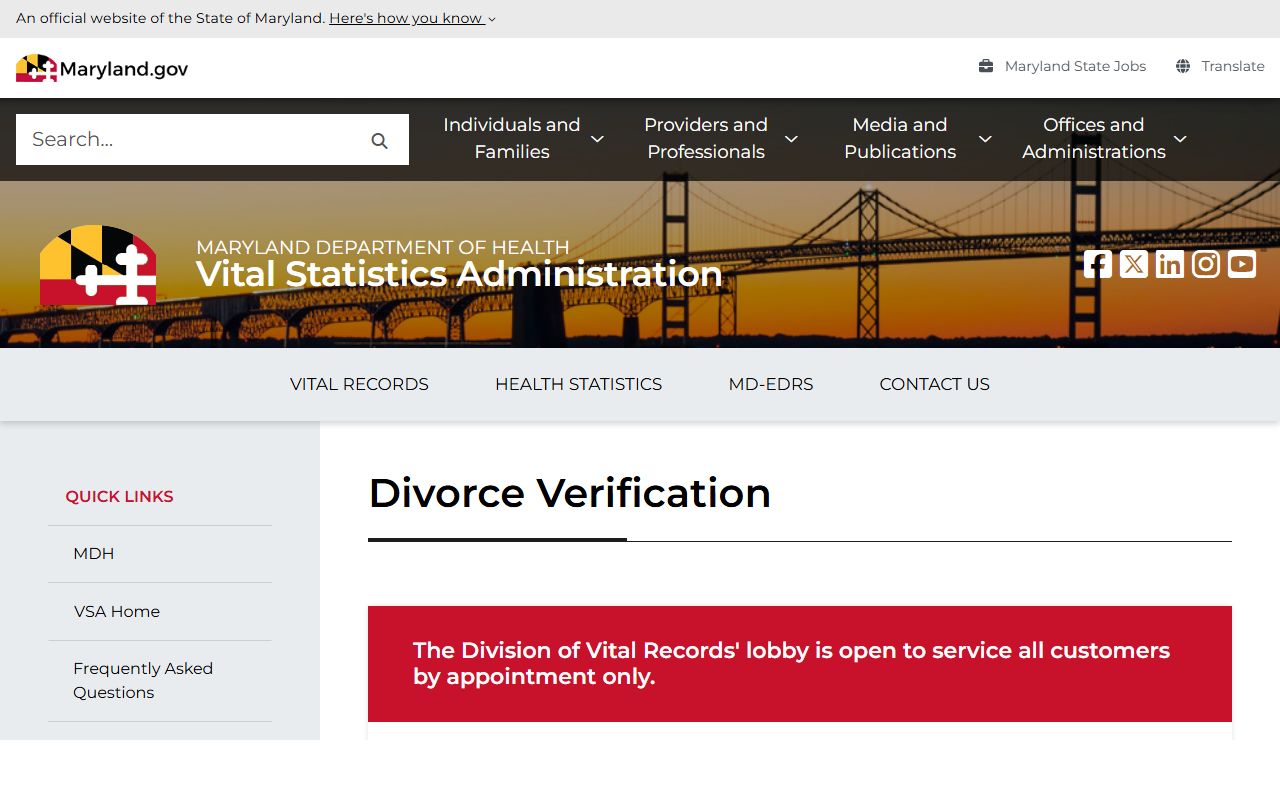Click the globe icon beside Translate
The width and height of the screenshot is (1280, 800).
pos(1183,66)
